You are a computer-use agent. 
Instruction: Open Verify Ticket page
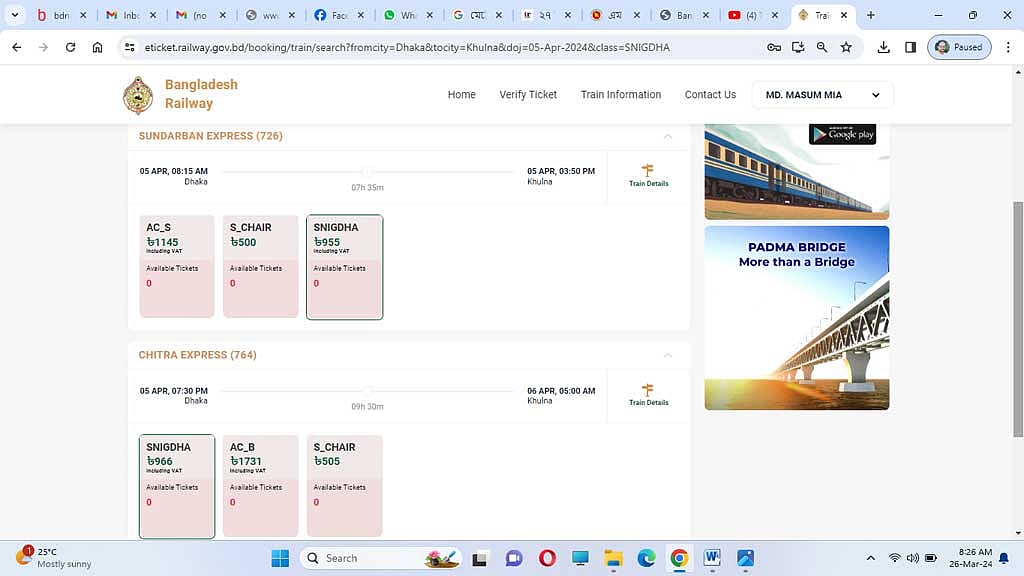(x=528, y=95)
